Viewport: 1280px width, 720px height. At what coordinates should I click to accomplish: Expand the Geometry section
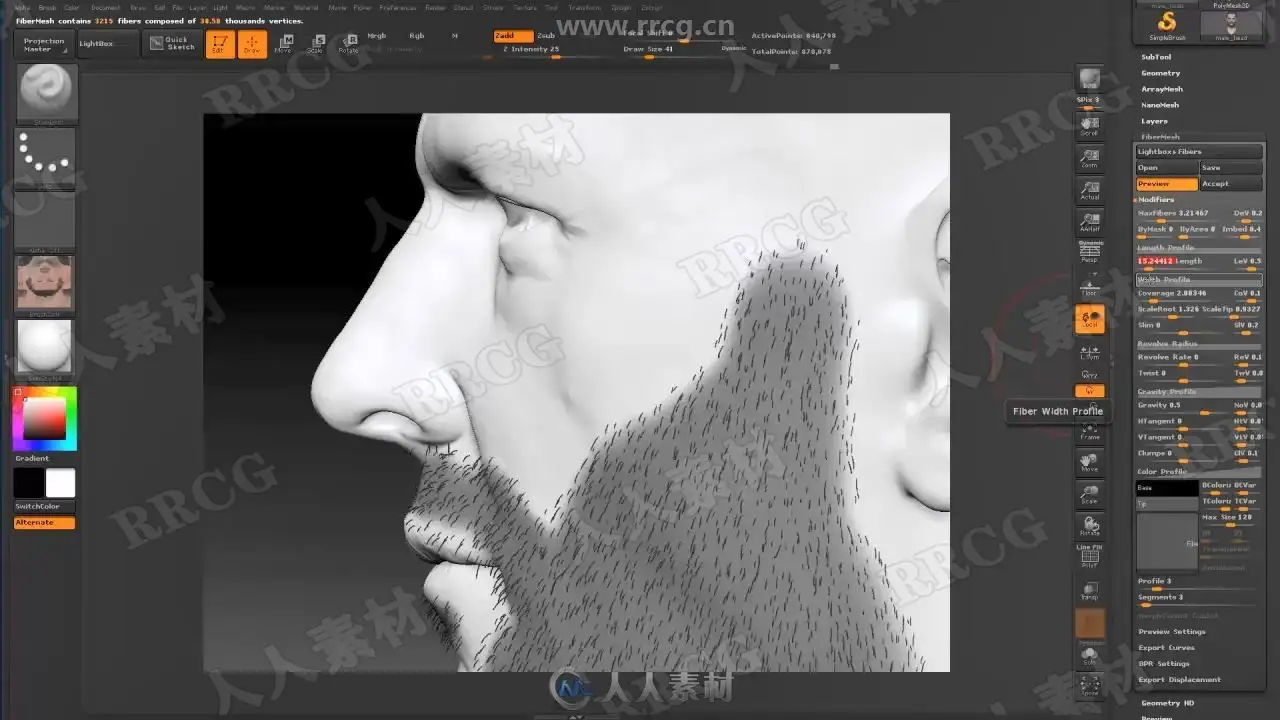tap(1160, 73)
